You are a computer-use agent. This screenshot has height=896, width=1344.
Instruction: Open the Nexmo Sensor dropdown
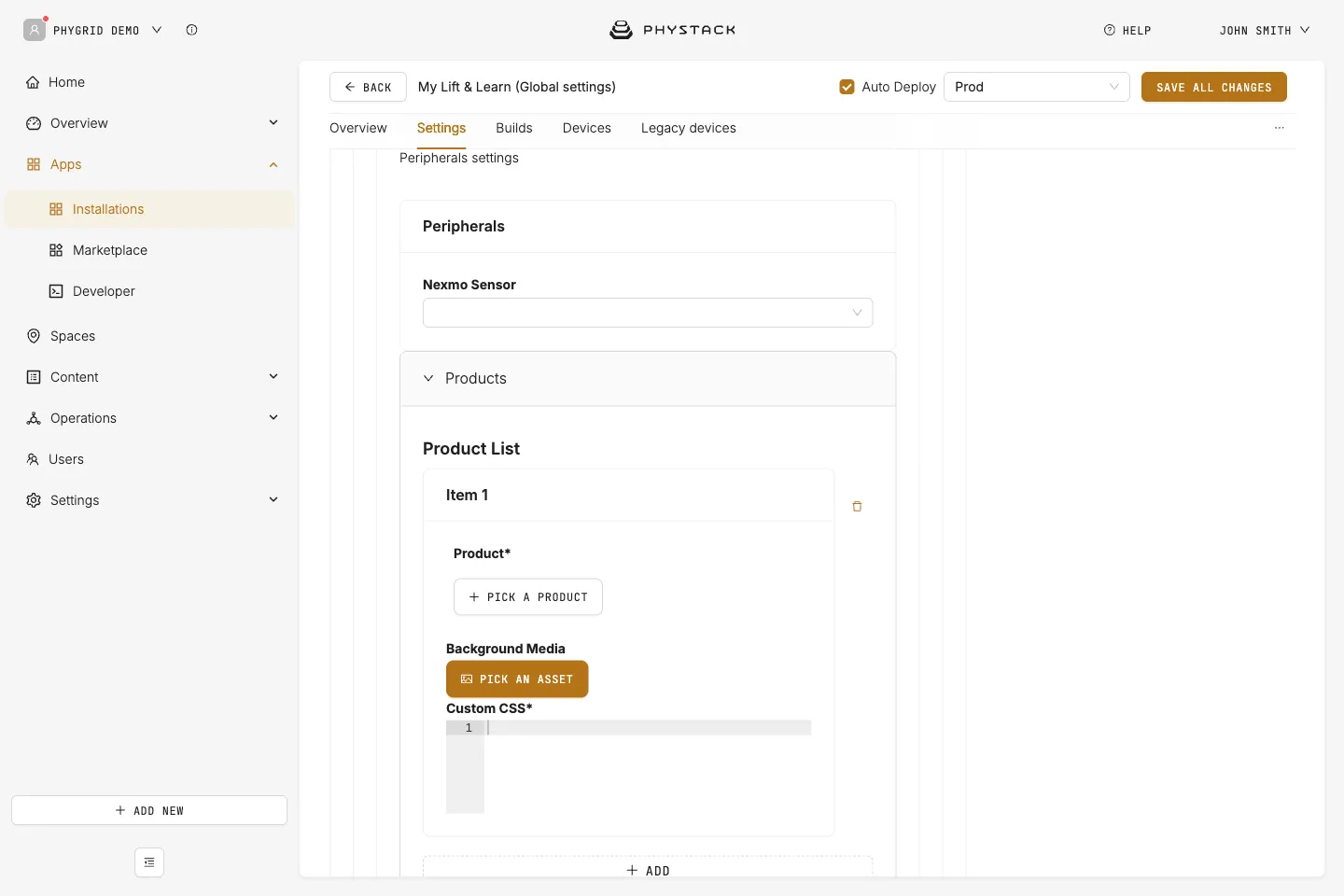coord(648,313)
